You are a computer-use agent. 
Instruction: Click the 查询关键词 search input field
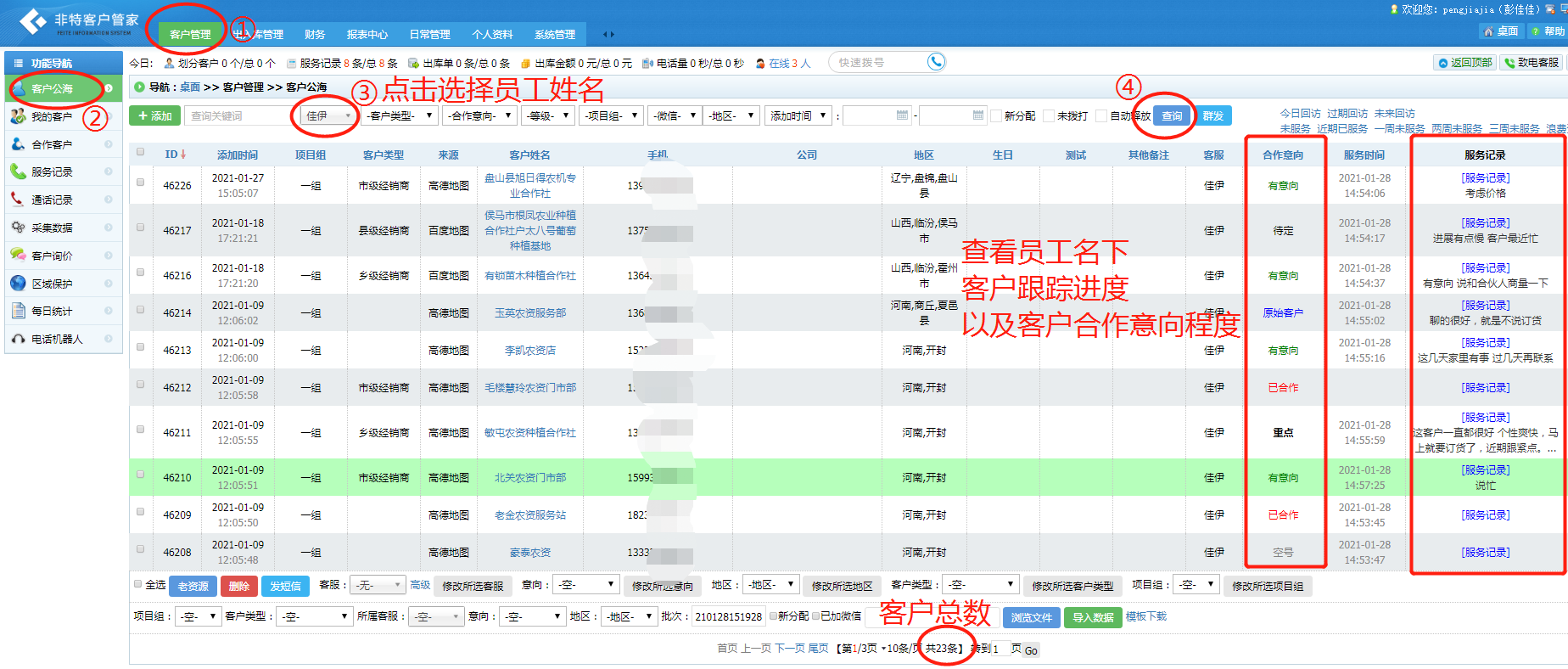click(x=239, y=115)
